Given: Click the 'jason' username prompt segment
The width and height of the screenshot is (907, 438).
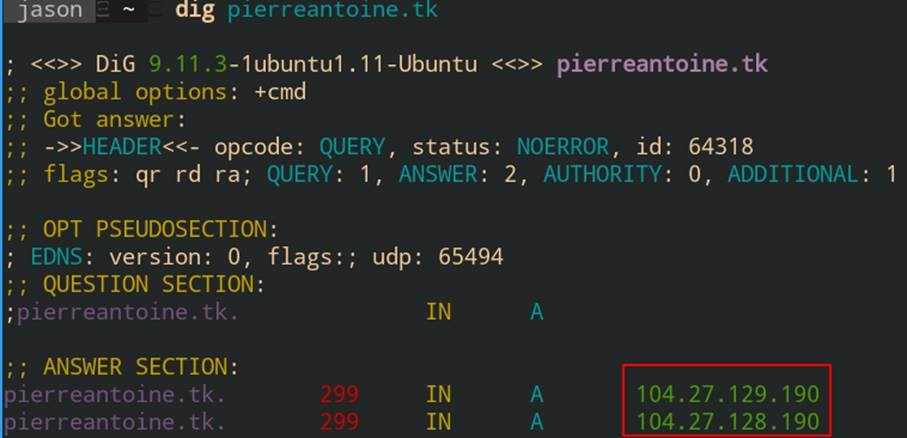Looking at the screenshot, I should pos(49,11).
